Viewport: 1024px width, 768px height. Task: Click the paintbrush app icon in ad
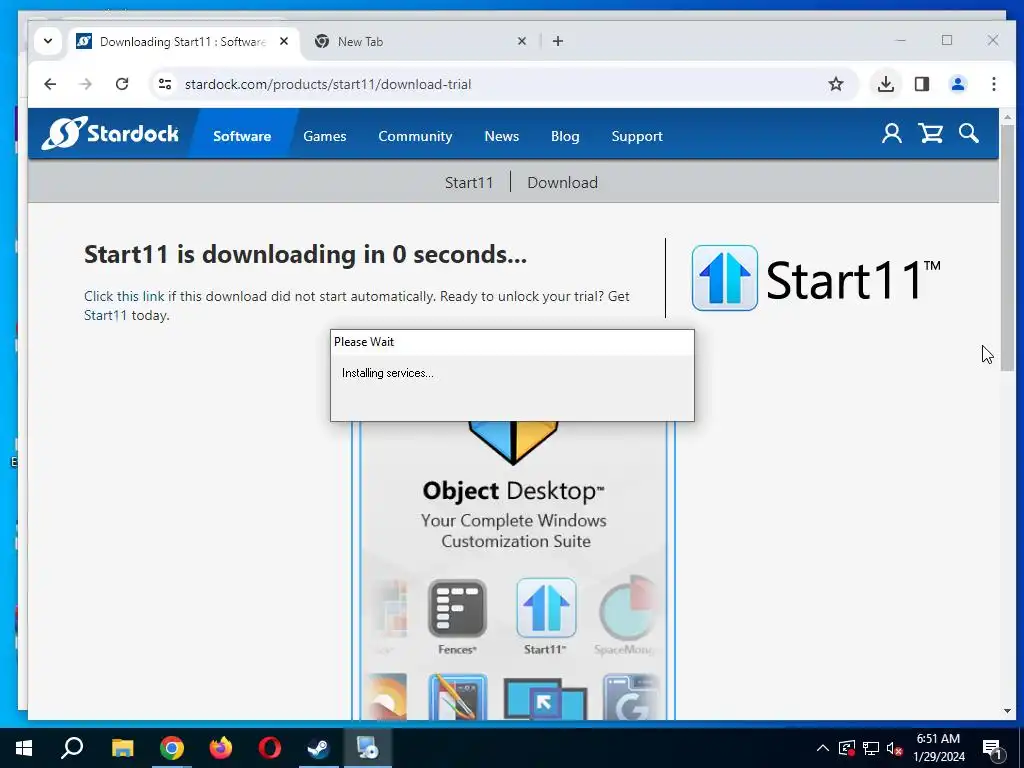458,697
